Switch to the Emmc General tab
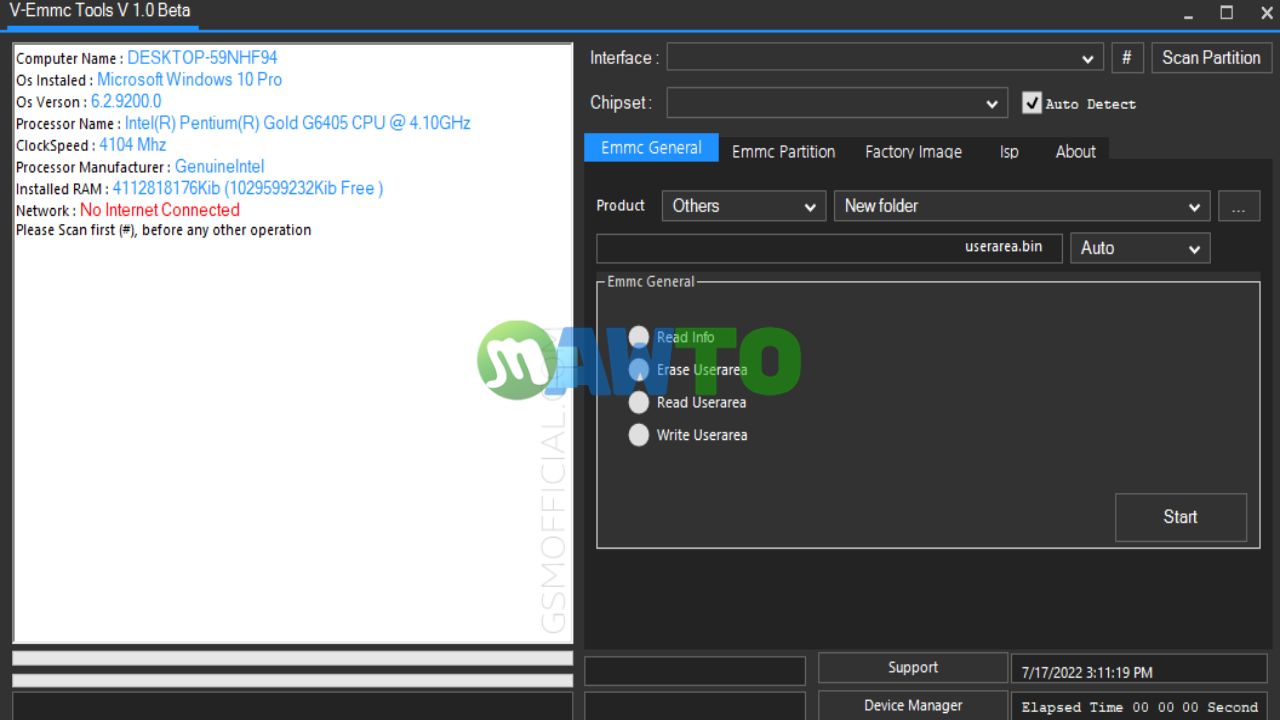 [x=651, y=148]
